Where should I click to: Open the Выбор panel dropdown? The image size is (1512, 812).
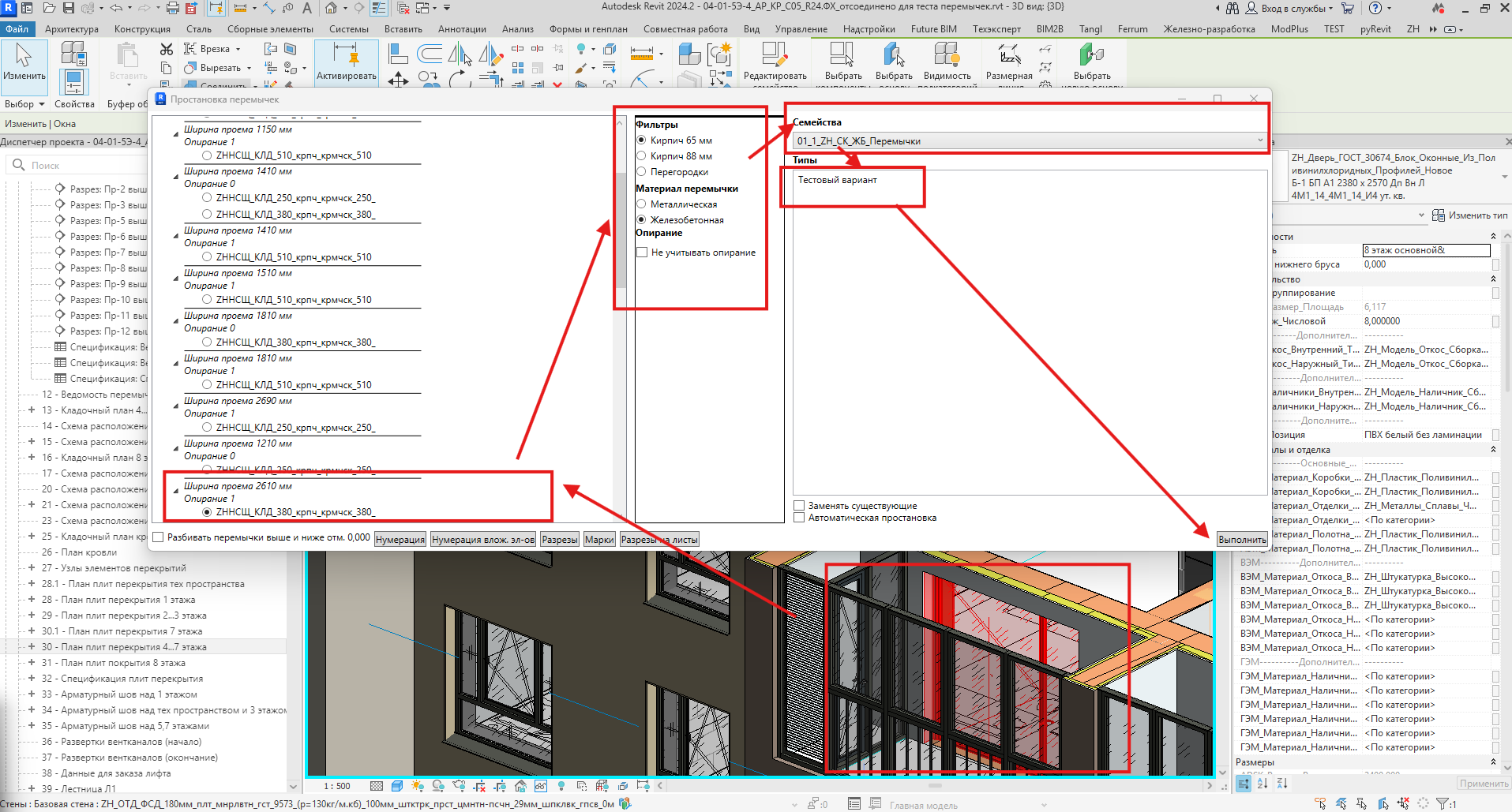[x=24, y=104]
